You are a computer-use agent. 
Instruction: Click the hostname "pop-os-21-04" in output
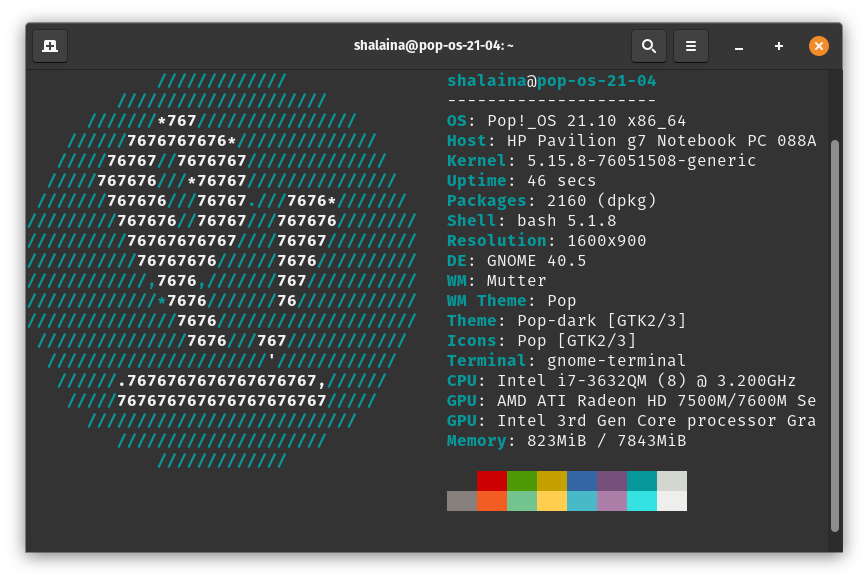click(597, 81)
